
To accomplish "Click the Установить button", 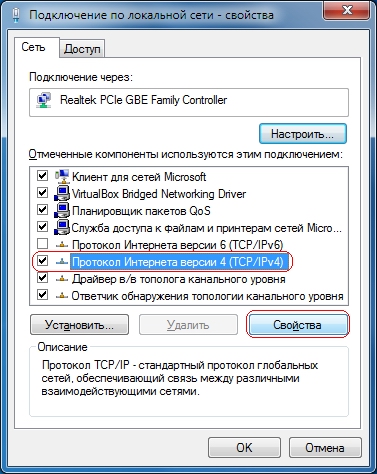I will pos(79,325).
